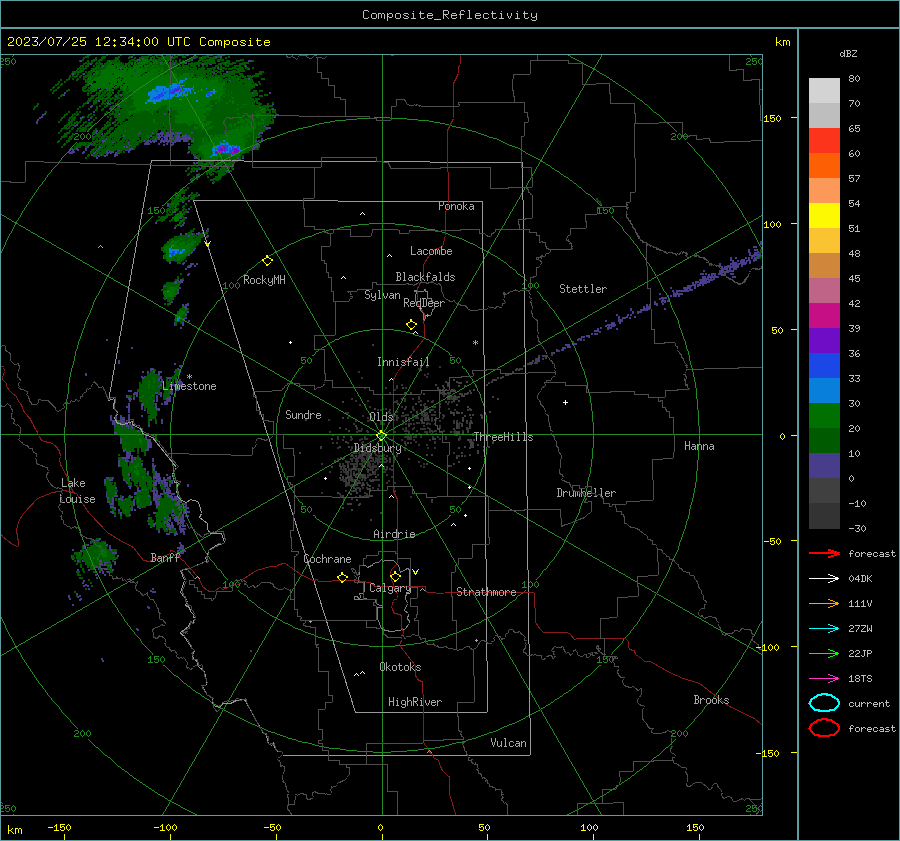This screenshot has width=900, height=841.
Task: Click the Didsbury town label
Action: 377,448
